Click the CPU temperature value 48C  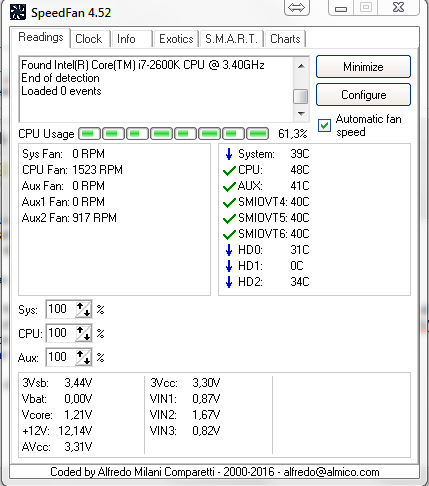(300, 170)
